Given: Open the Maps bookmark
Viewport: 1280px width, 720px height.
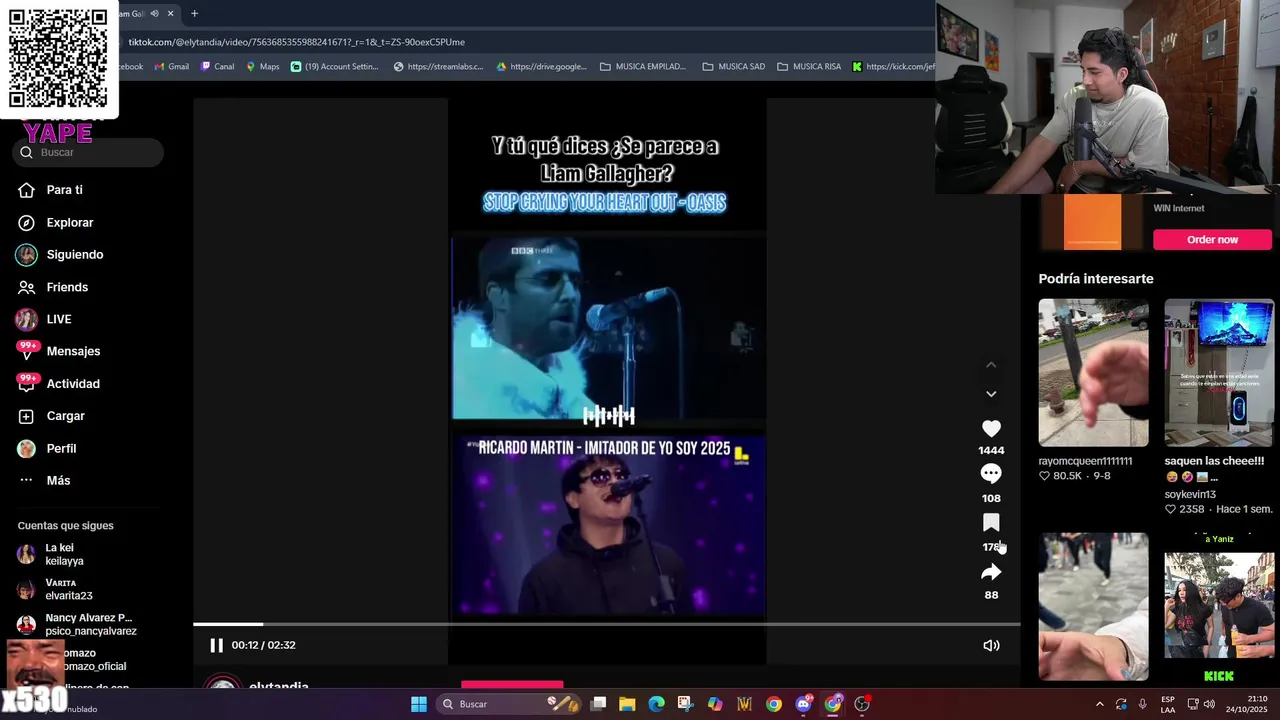Looking at the screenshot, I should [x=262, y=67].
